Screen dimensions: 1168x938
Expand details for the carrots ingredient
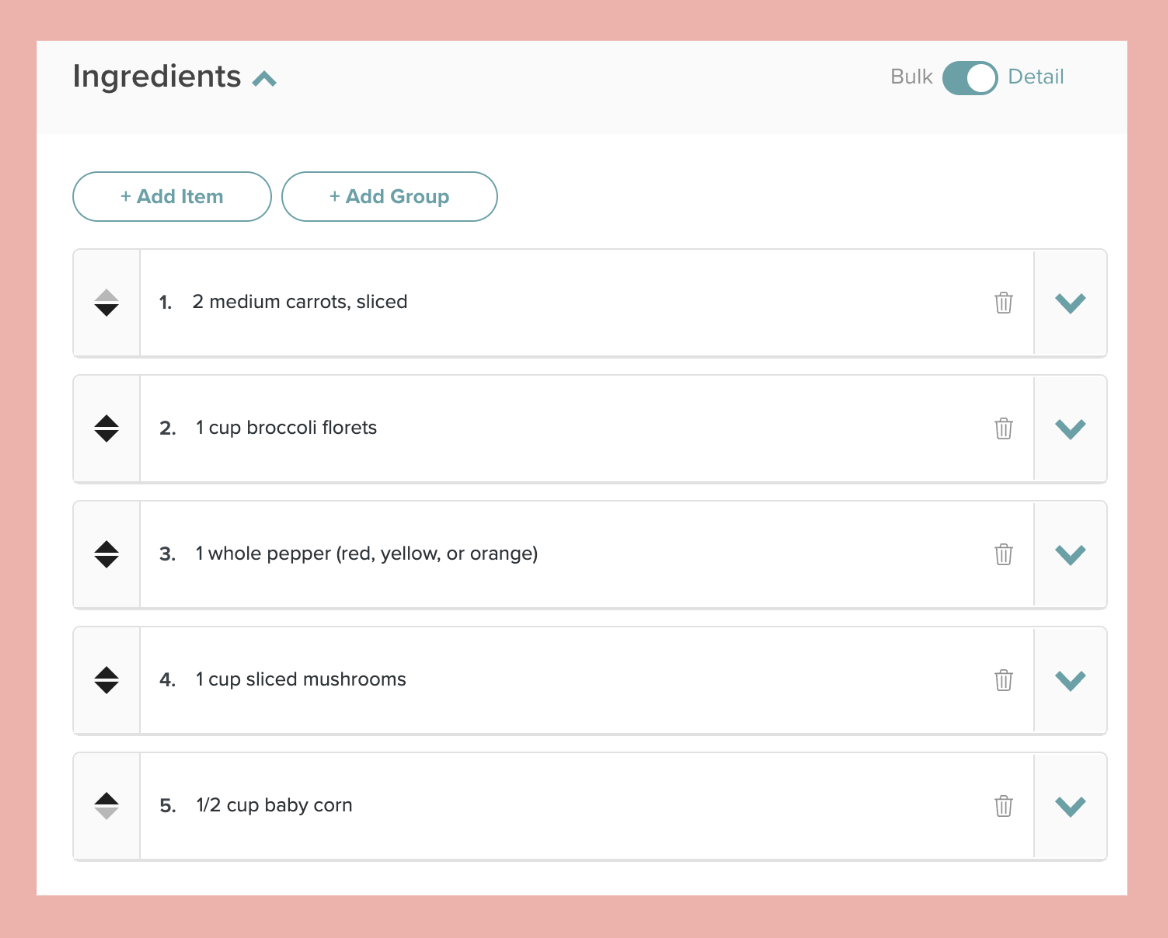(1069, 302)
